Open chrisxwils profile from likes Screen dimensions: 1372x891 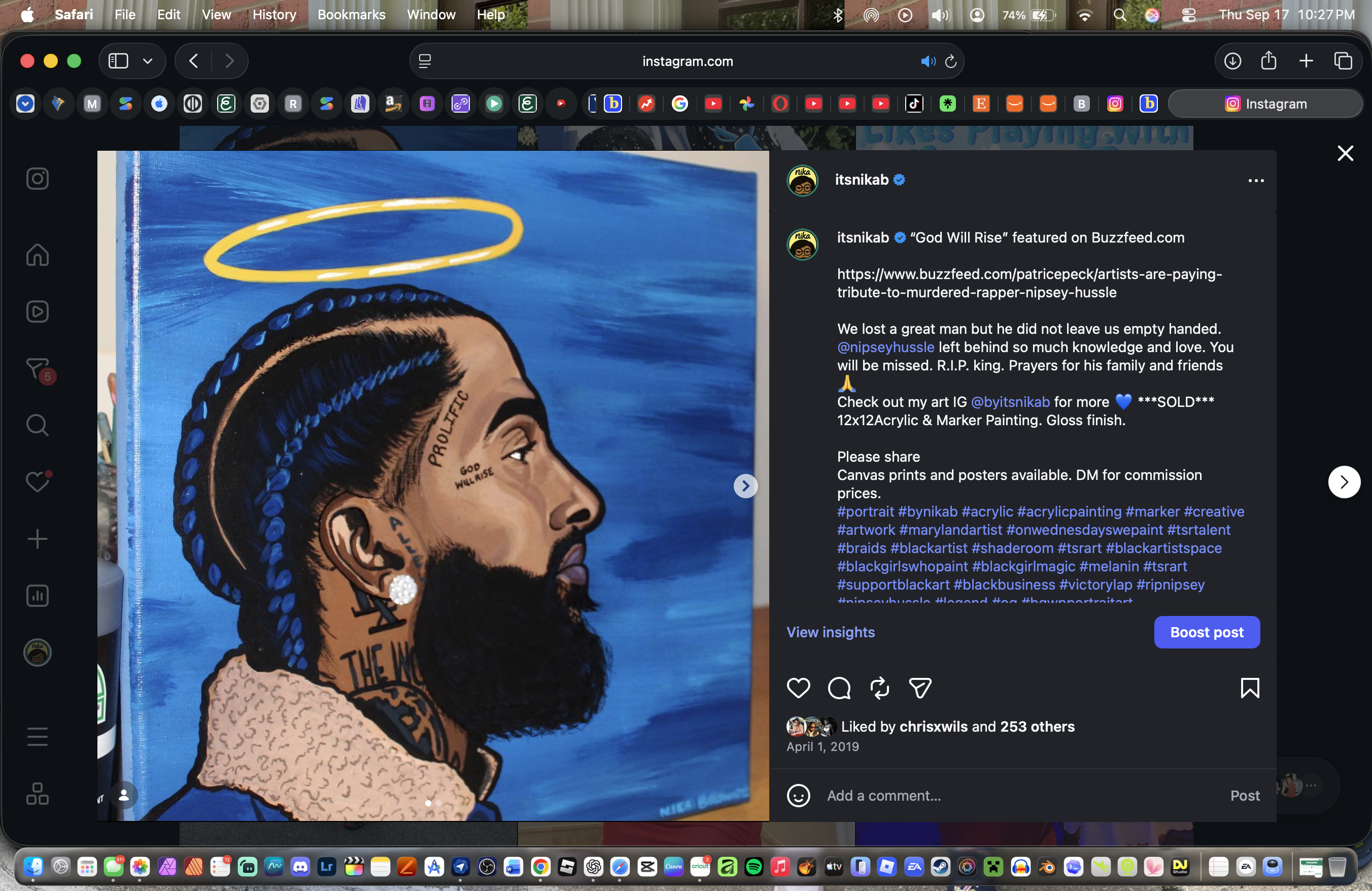coord(933,726)
